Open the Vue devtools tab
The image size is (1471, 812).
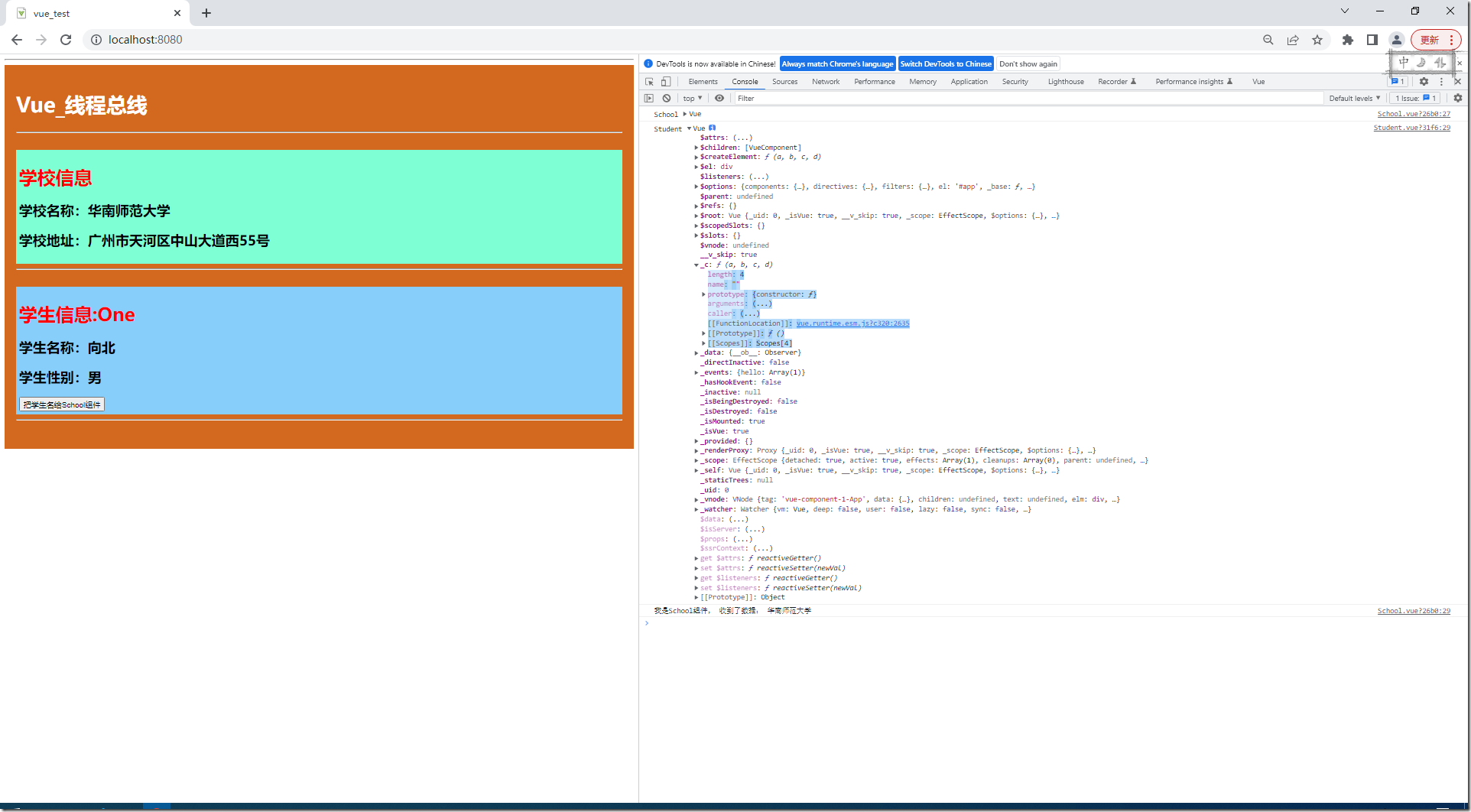click(1258, 82)
